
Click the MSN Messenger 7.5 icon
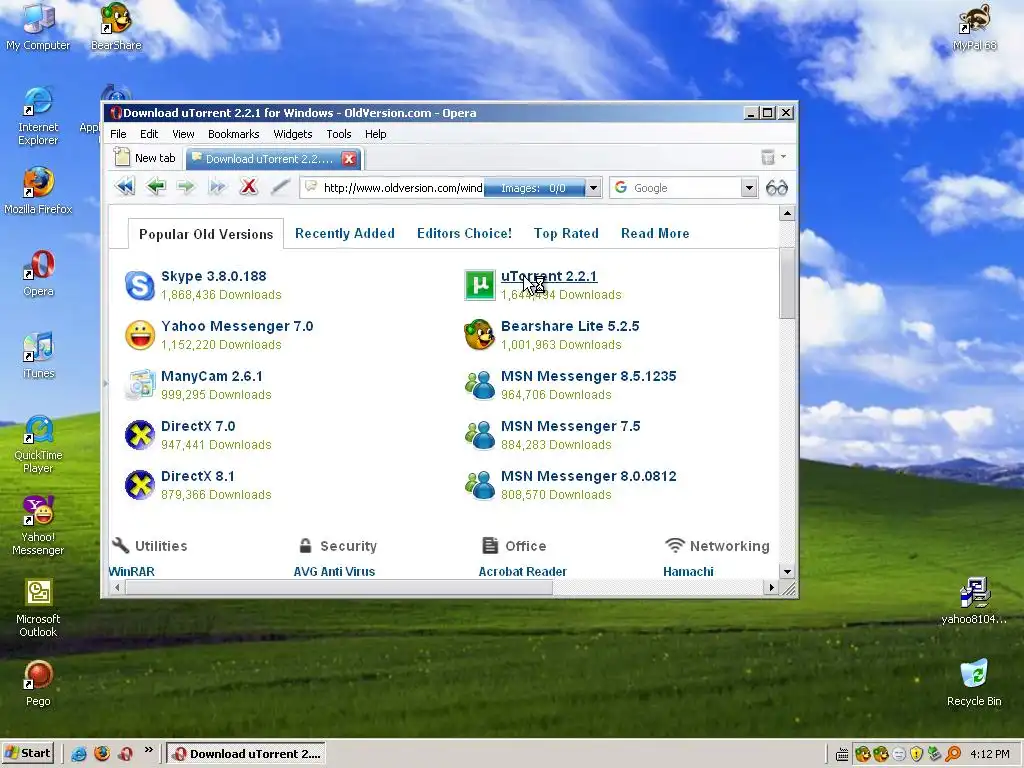point(480,435)
